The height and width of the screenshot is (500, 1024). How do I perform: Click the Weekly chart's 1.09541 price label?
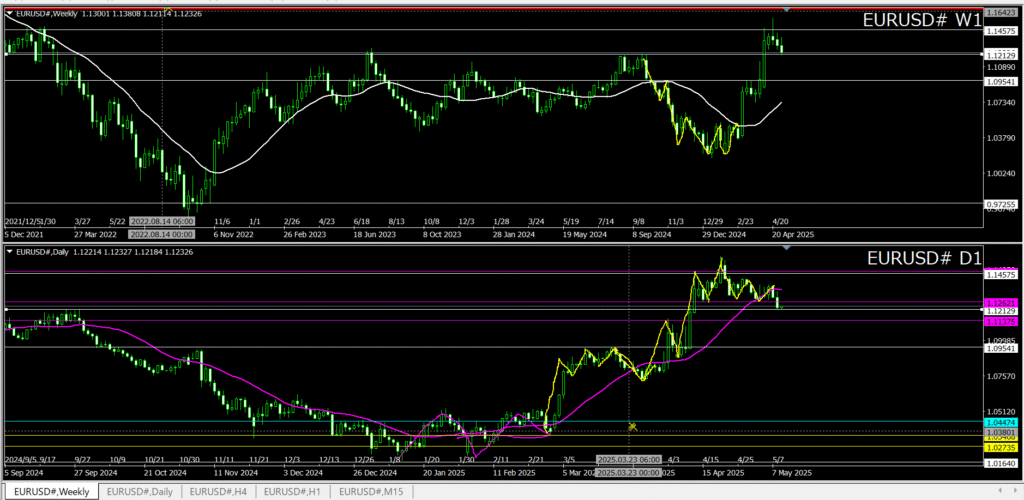click(1001, 81)
